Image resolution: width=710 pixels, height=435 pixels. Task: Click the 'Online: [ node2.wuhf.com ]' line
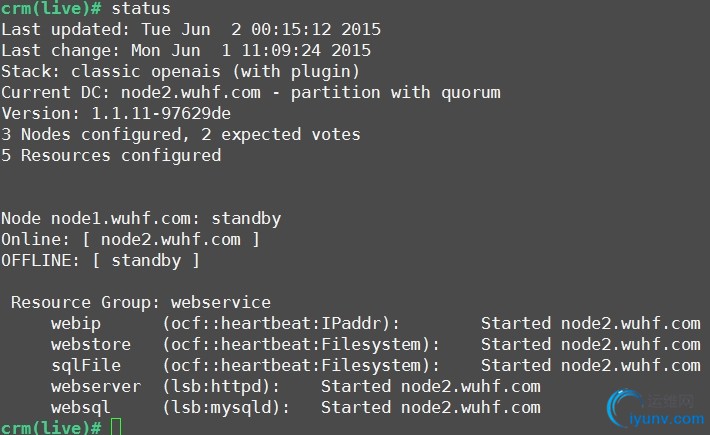coord(130,239)
